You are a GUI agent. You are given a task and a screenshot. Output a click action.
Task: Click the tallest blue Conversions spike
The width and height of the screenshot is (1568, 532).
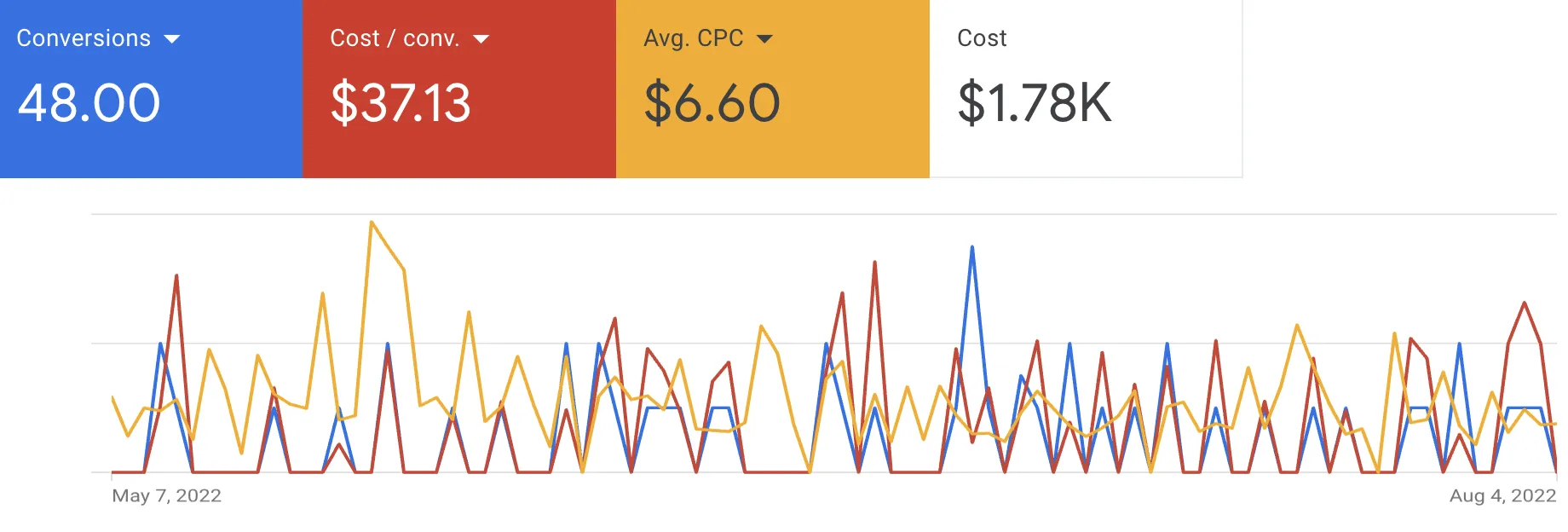tap(972, 247)
